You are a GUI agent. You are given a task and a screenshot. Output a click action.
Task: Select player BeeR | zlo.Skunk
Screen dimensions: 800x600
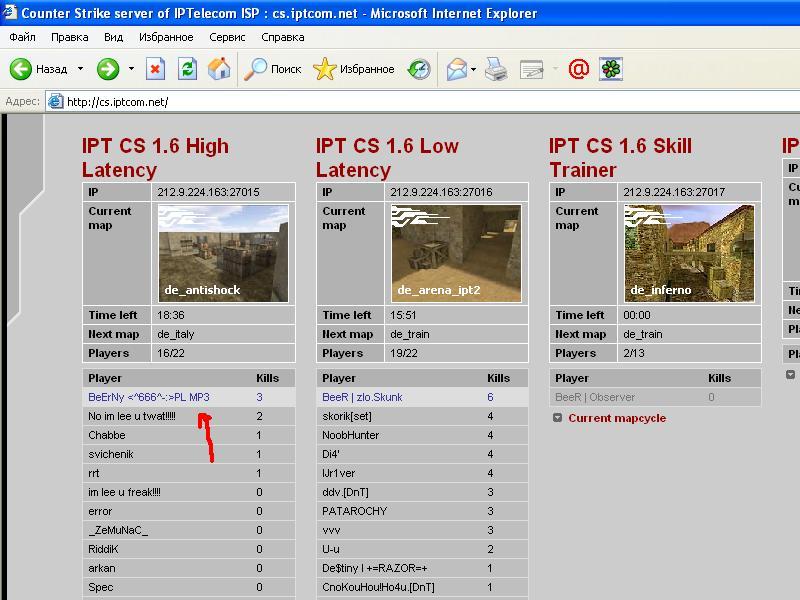coord(362,397)
